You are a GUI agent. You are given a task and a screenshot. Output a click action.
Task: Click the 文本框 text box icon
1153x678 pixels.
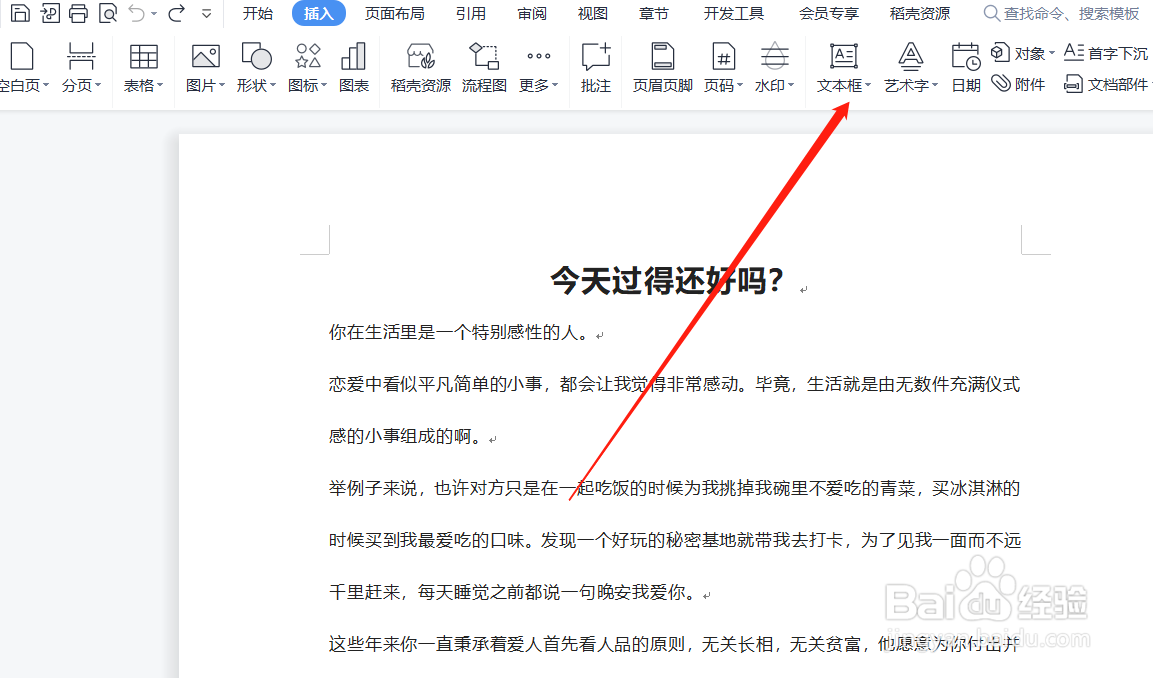pos(843,57)
